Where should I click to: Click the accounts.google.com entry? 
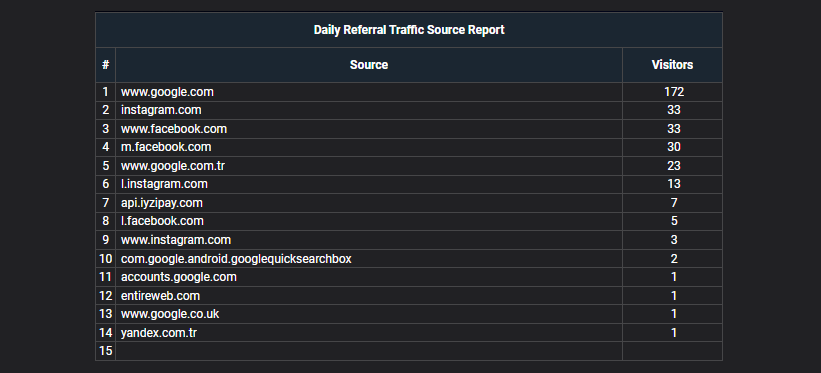click(179, 277)
